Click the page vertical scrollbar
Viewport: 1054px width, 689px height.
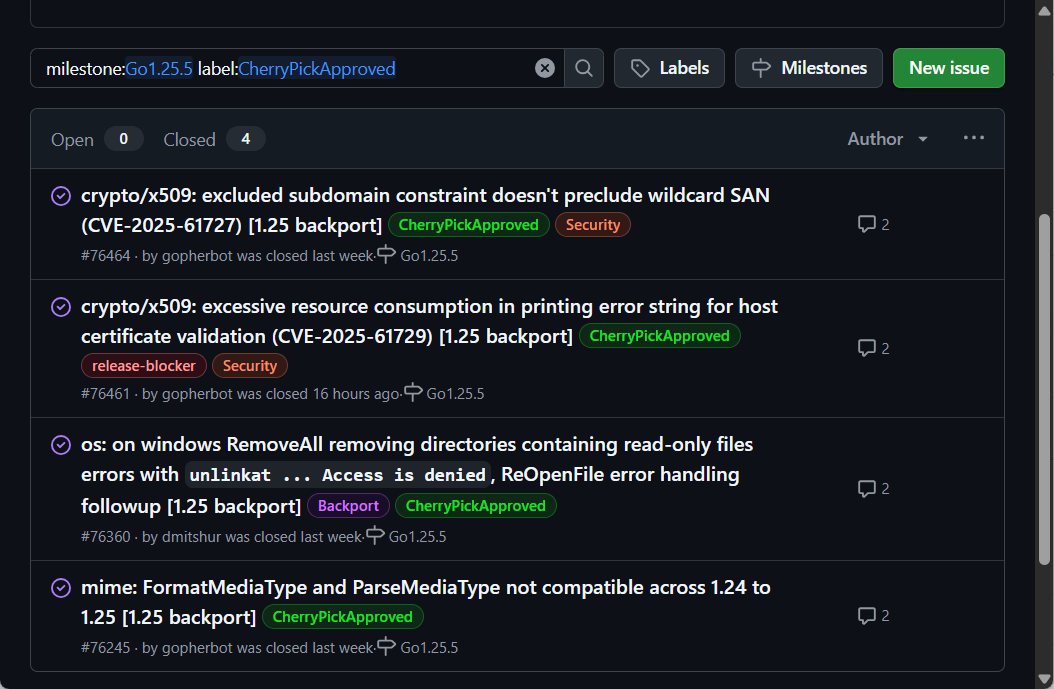click(1045, 390)
